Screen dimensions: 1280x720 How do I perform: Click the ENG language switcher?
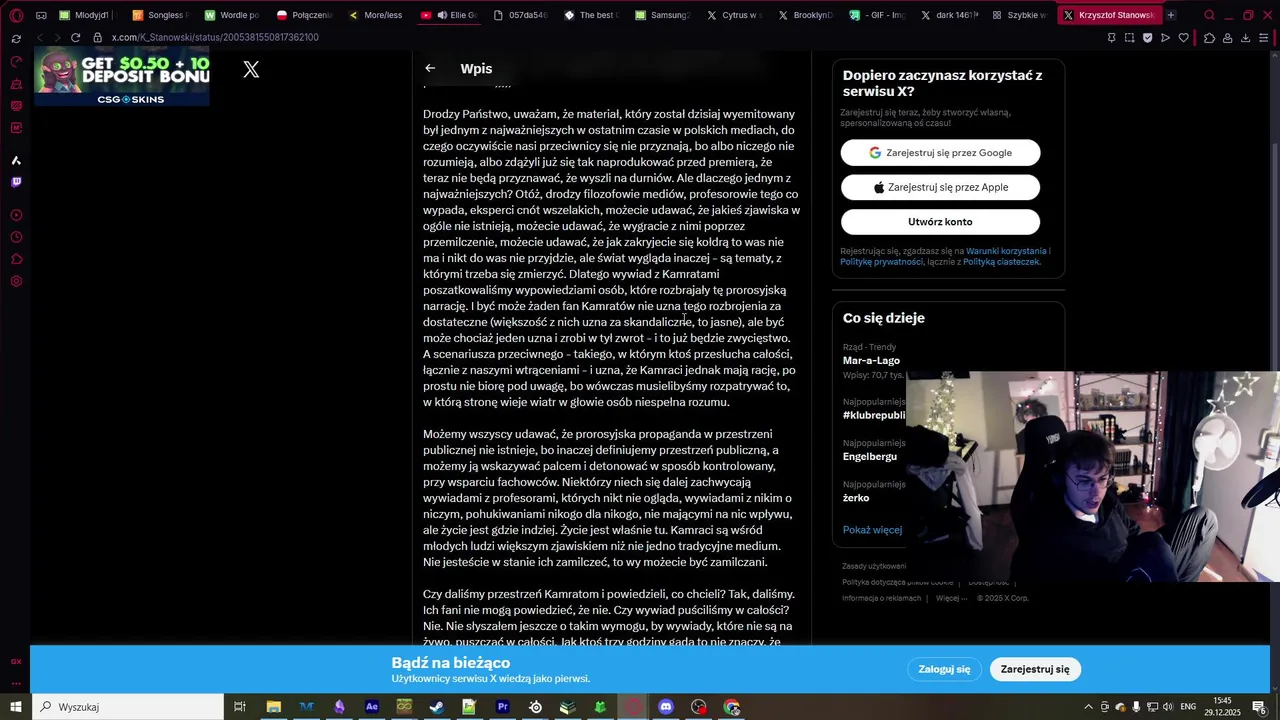(x=1188, y=707)
